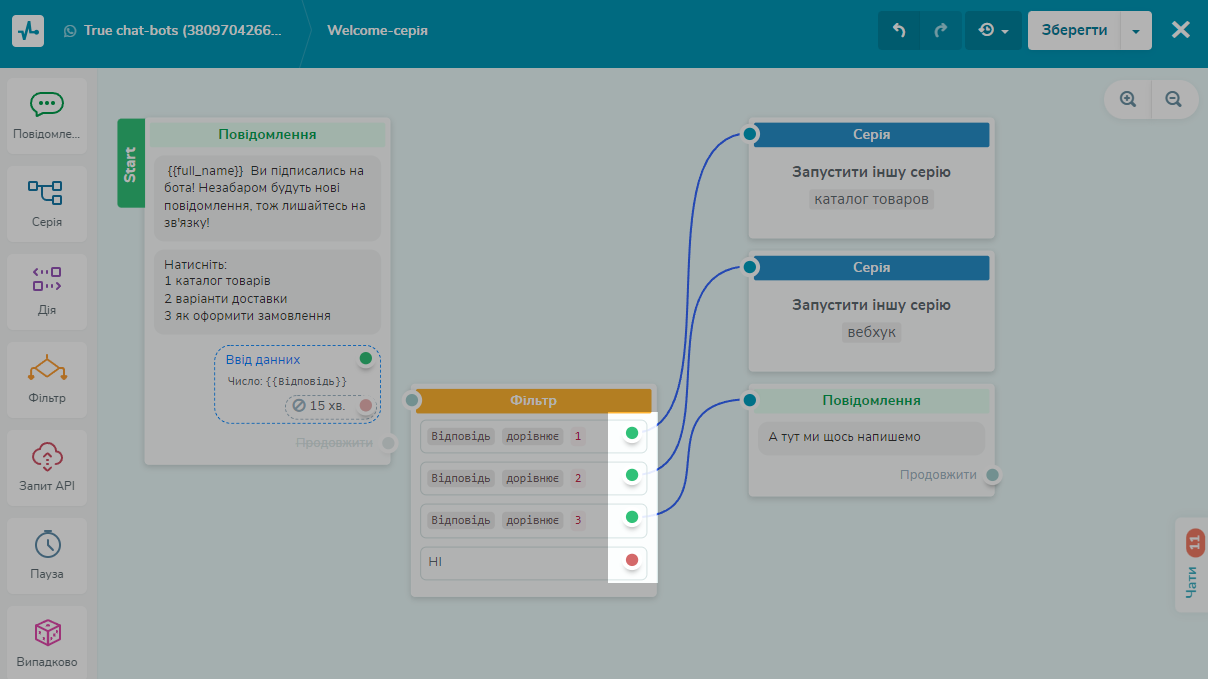Redo the last undone change
The image size is (1208, 679).
[x=940, y=30]
